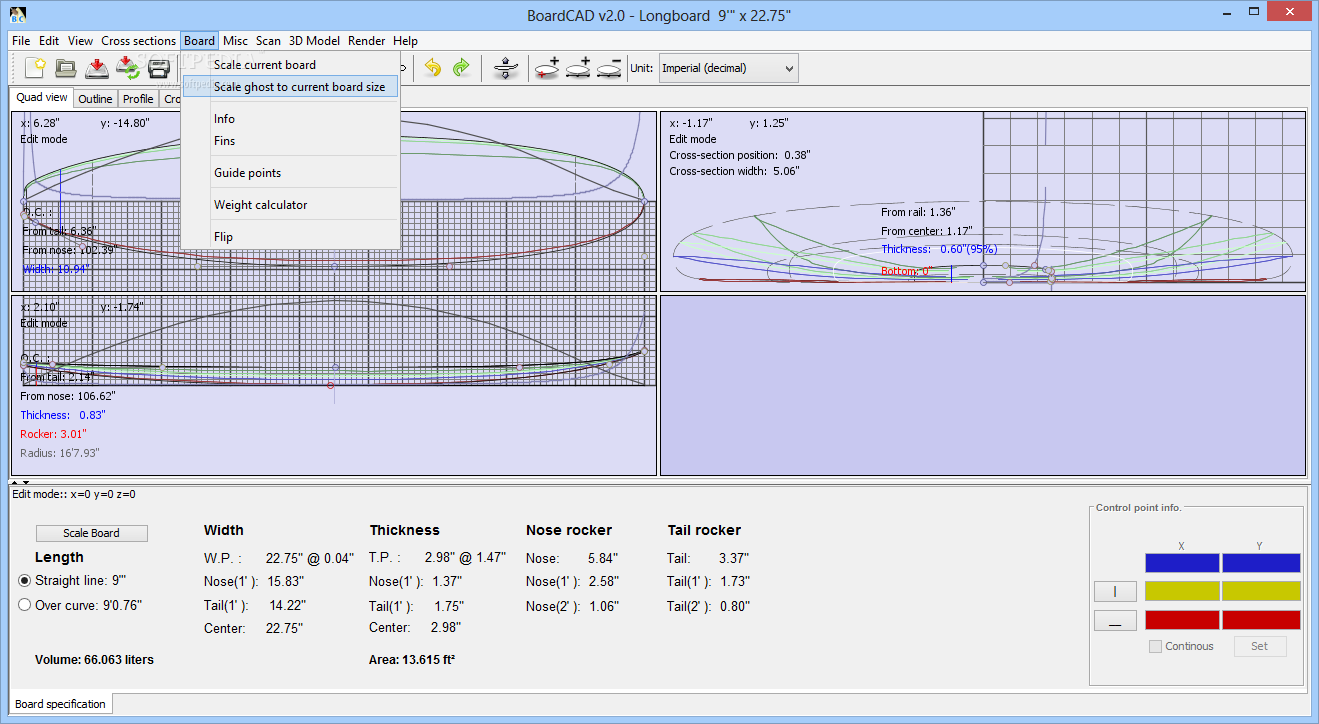Click the flip board arrows icon
This screenshot has height=724, width=1319.
pos(506,68)
